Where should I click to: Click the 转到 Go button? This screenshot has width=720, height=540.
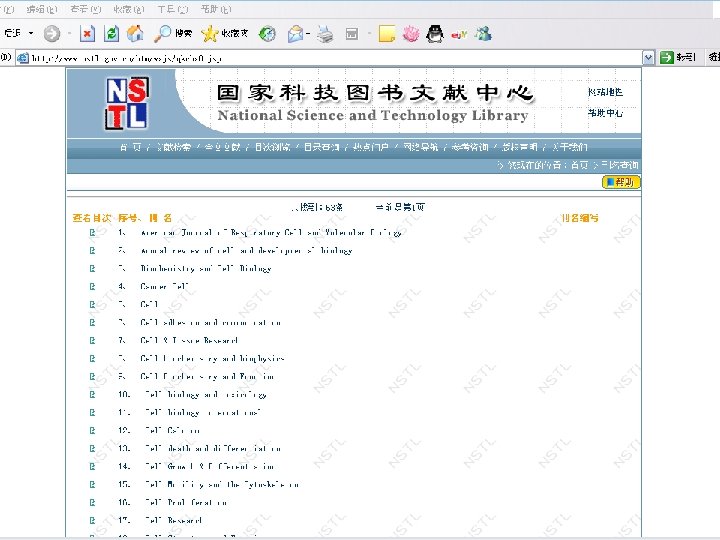point(678,57)
